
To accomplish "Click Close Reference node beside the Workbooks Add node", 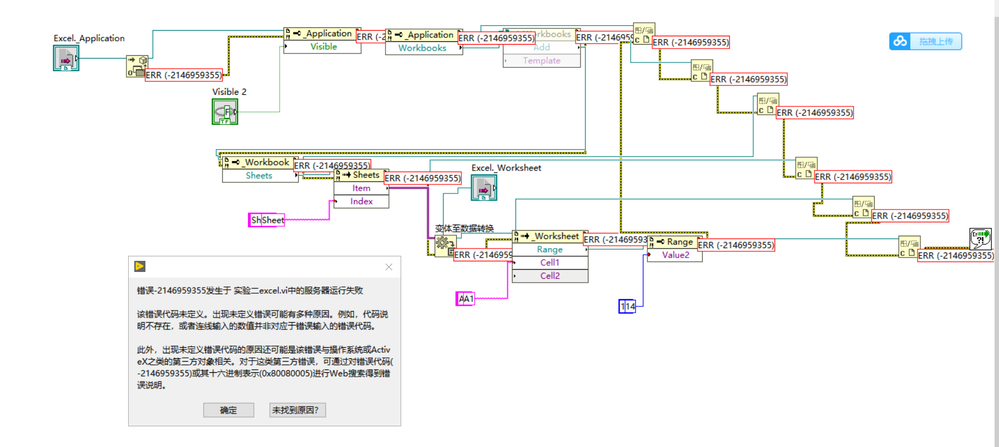I will (x=644, y=34).
